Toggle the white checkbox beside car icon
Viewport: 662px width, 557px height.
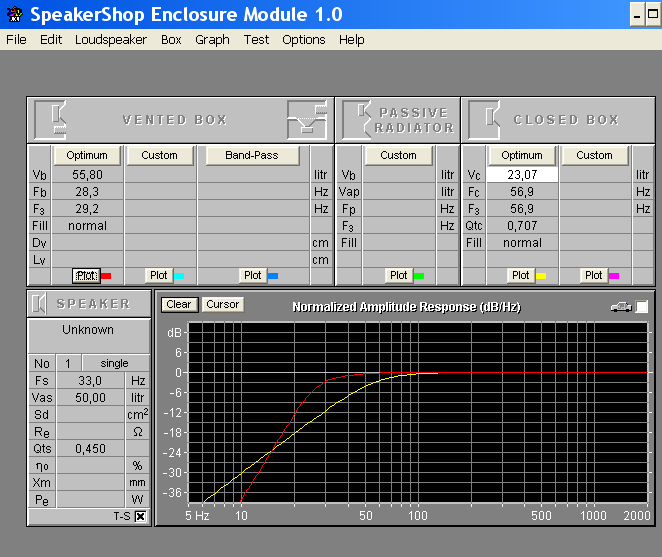[642, 307]
